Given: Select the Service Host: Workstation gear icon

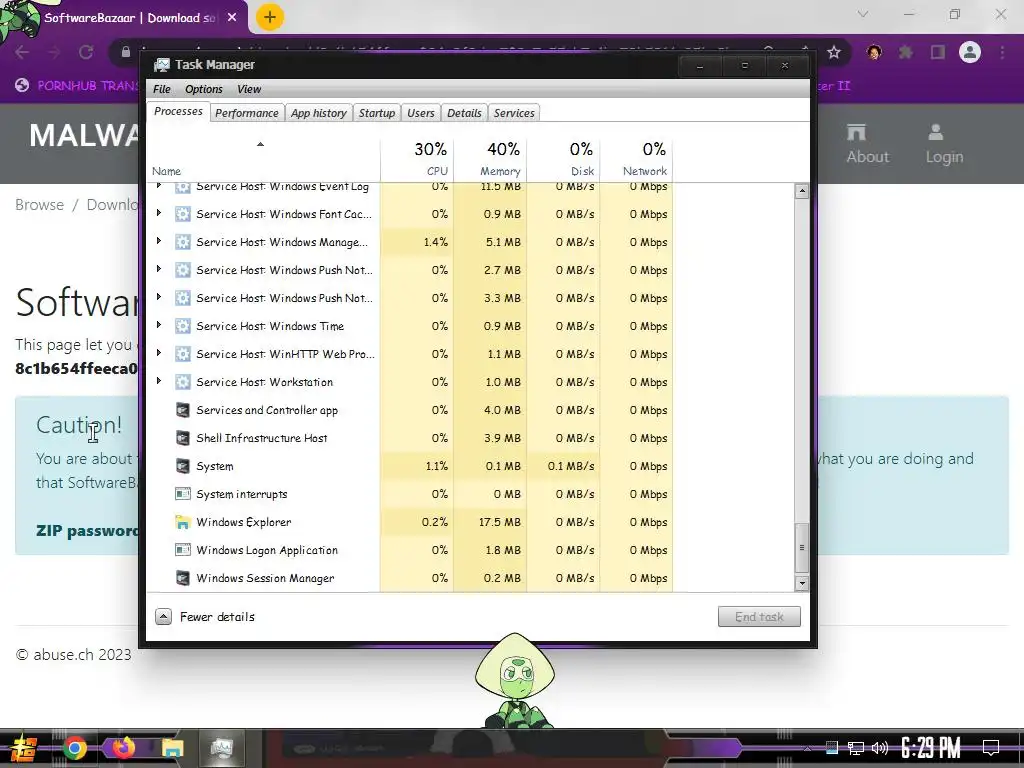Looking at the screenshot, I should pyautogui.click(x=183, y=382).
